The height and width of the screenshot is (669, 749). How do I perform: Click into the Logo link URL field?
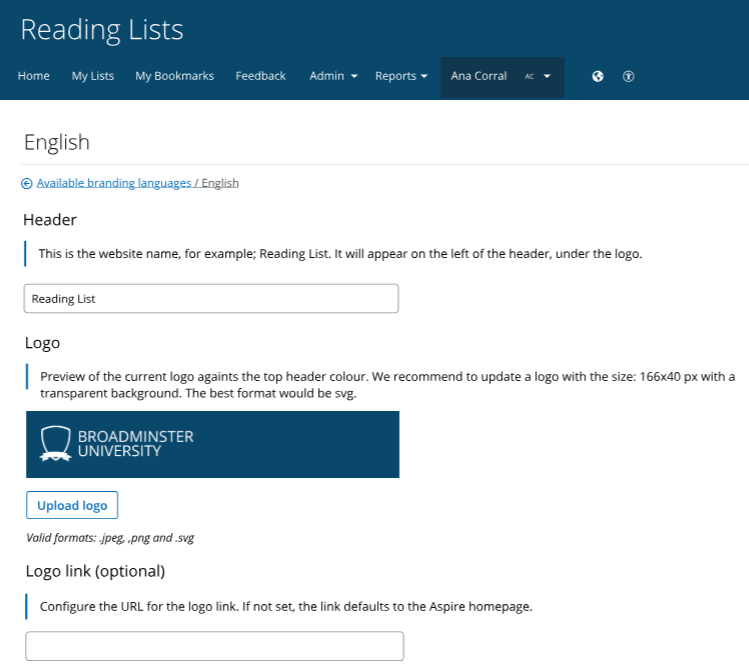pyautogui.click(x=214, y=646)
